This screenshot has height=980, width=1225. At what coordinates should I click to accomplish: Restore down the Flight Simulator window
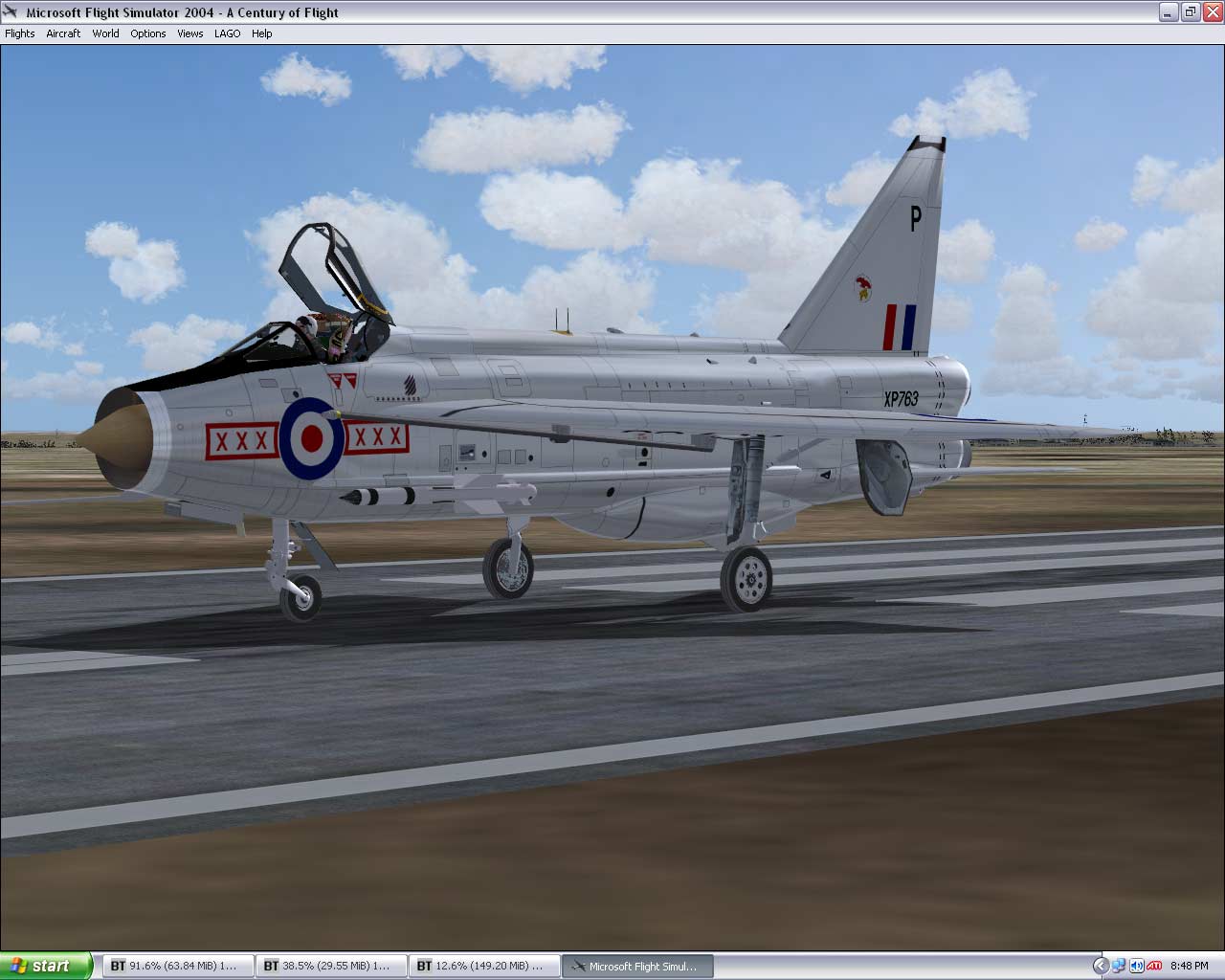1191,12
